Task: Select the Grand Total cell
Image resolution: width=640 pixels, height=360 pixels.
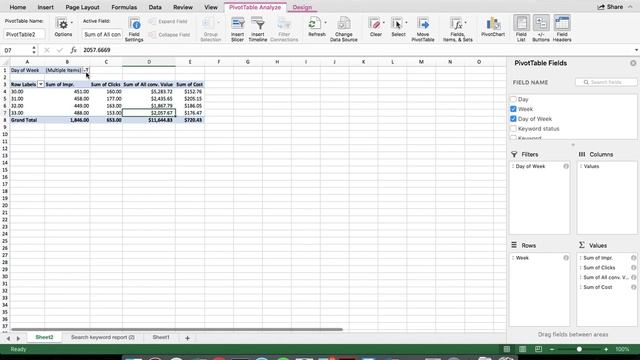Action: pos(27,120)
